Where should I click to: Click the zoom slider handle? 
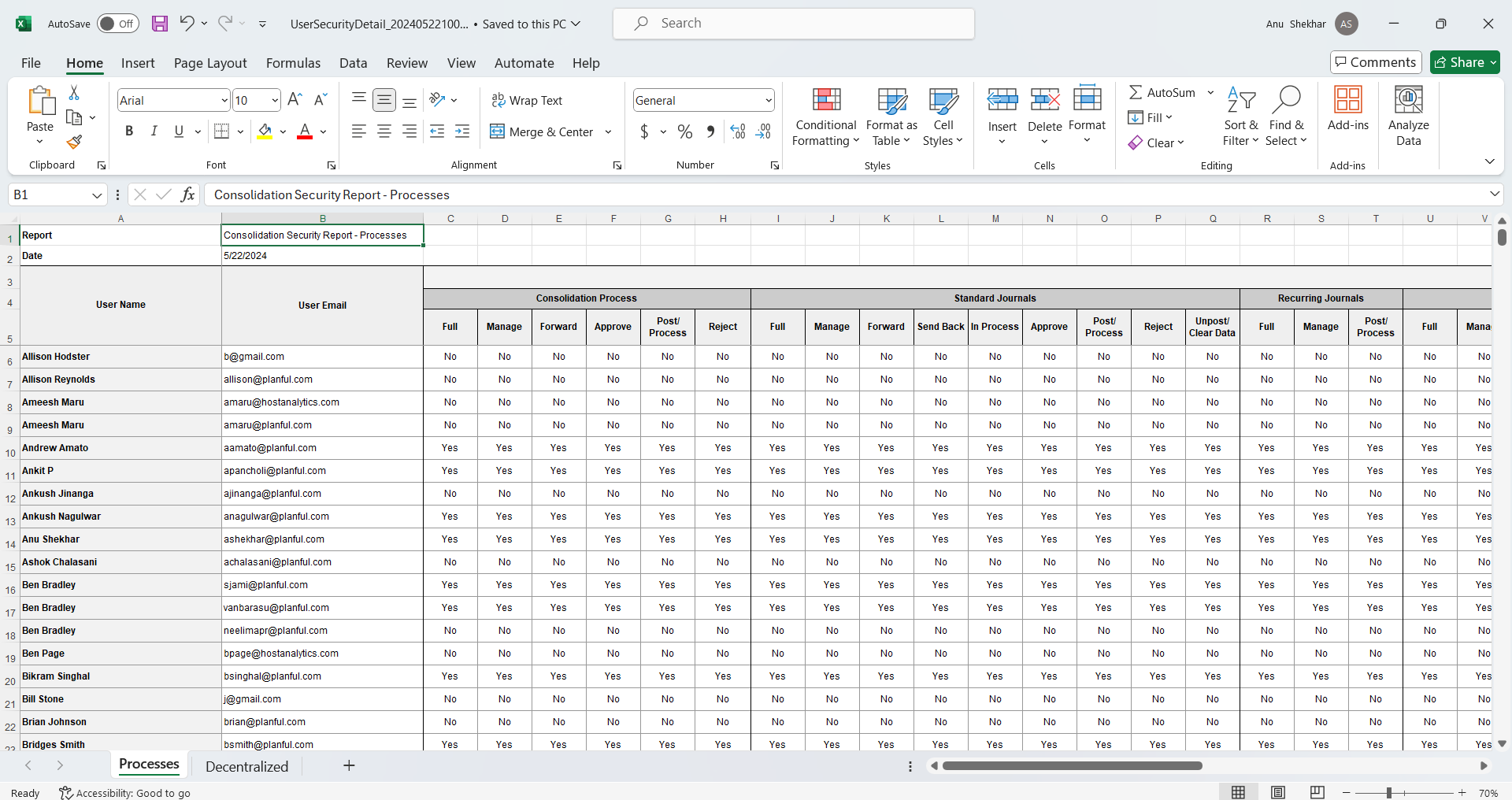pyautogui.click(x=1389, y=793)
